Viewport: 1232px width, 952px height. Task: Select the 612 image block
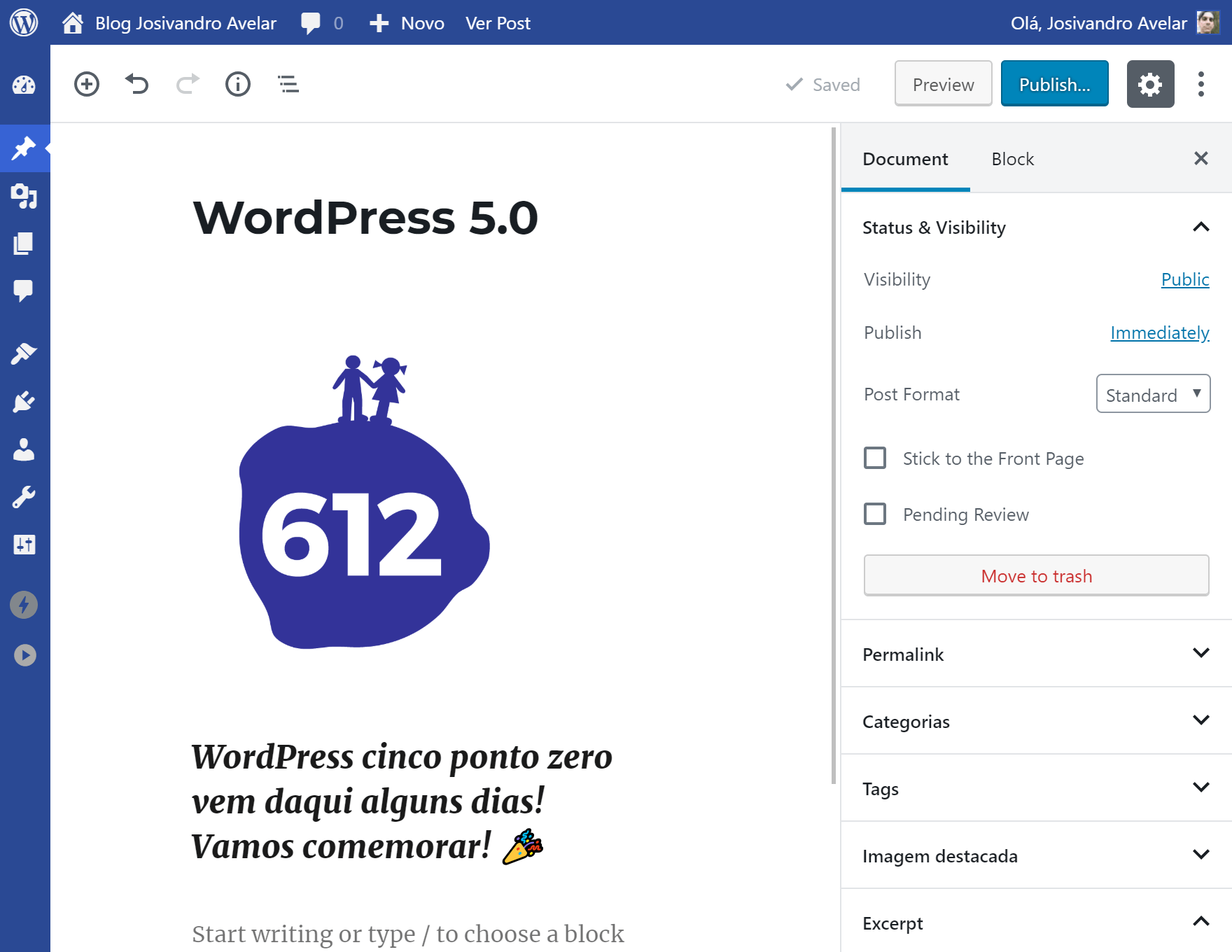click(364, 501)
